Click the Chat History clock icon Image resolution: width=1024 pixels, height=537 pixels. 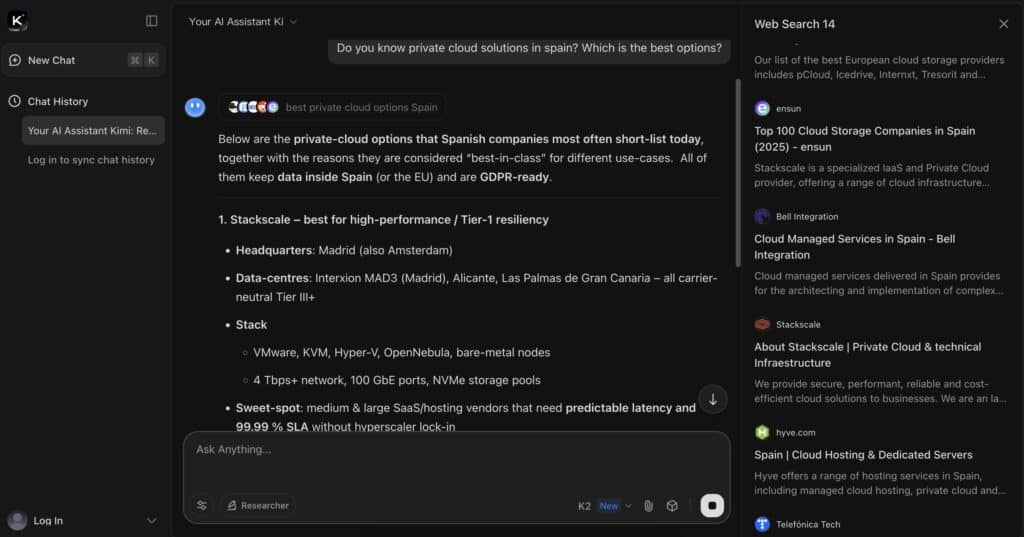point(15,101)
